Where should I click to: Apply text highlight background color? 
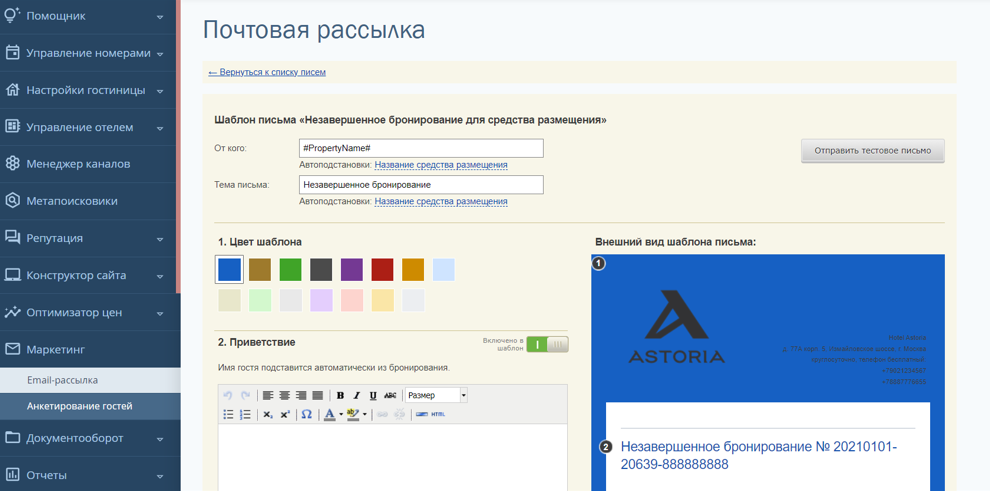coord(353,415)
